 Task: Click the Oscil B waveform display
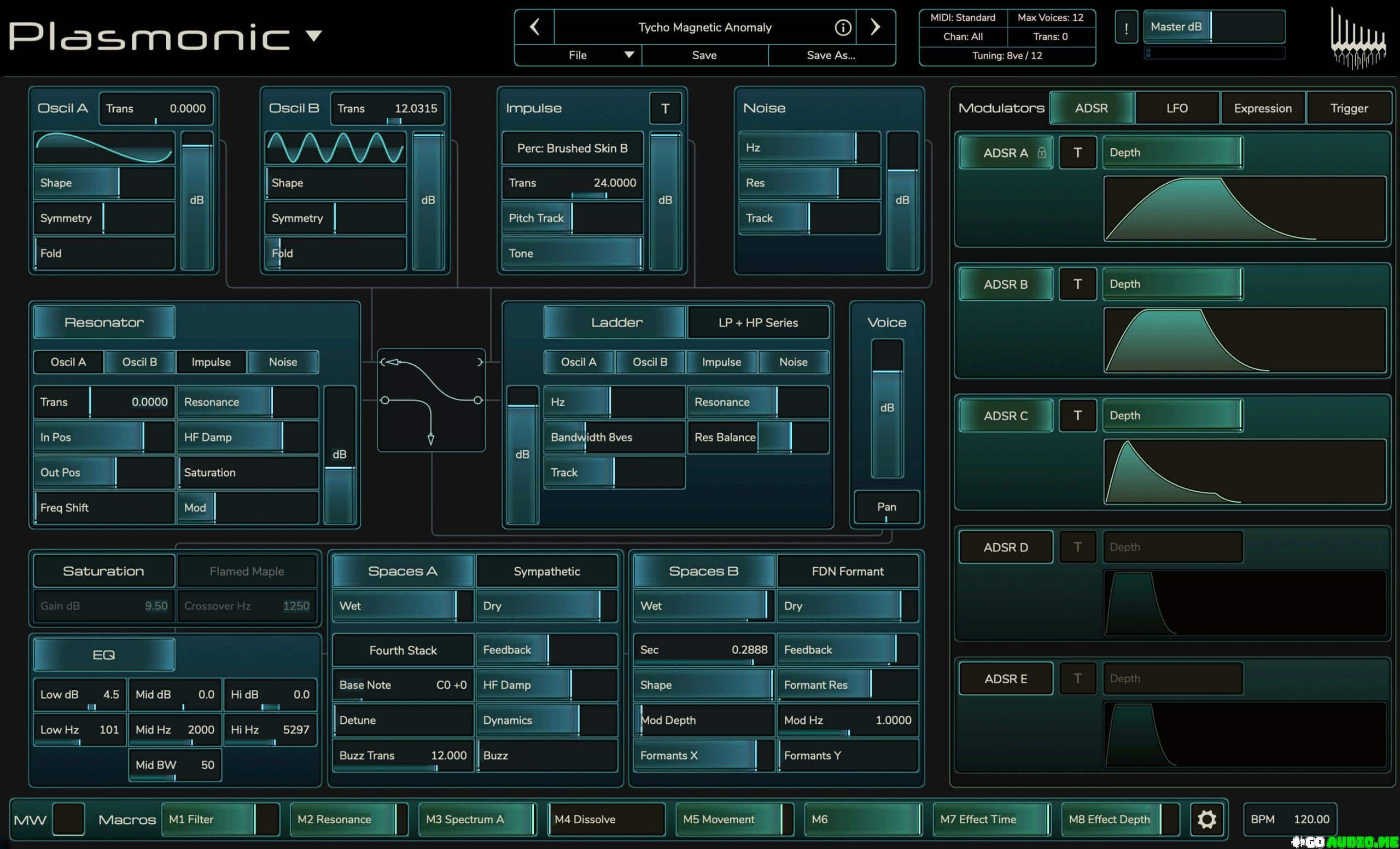pyautogui.click(x=335, y=148)
